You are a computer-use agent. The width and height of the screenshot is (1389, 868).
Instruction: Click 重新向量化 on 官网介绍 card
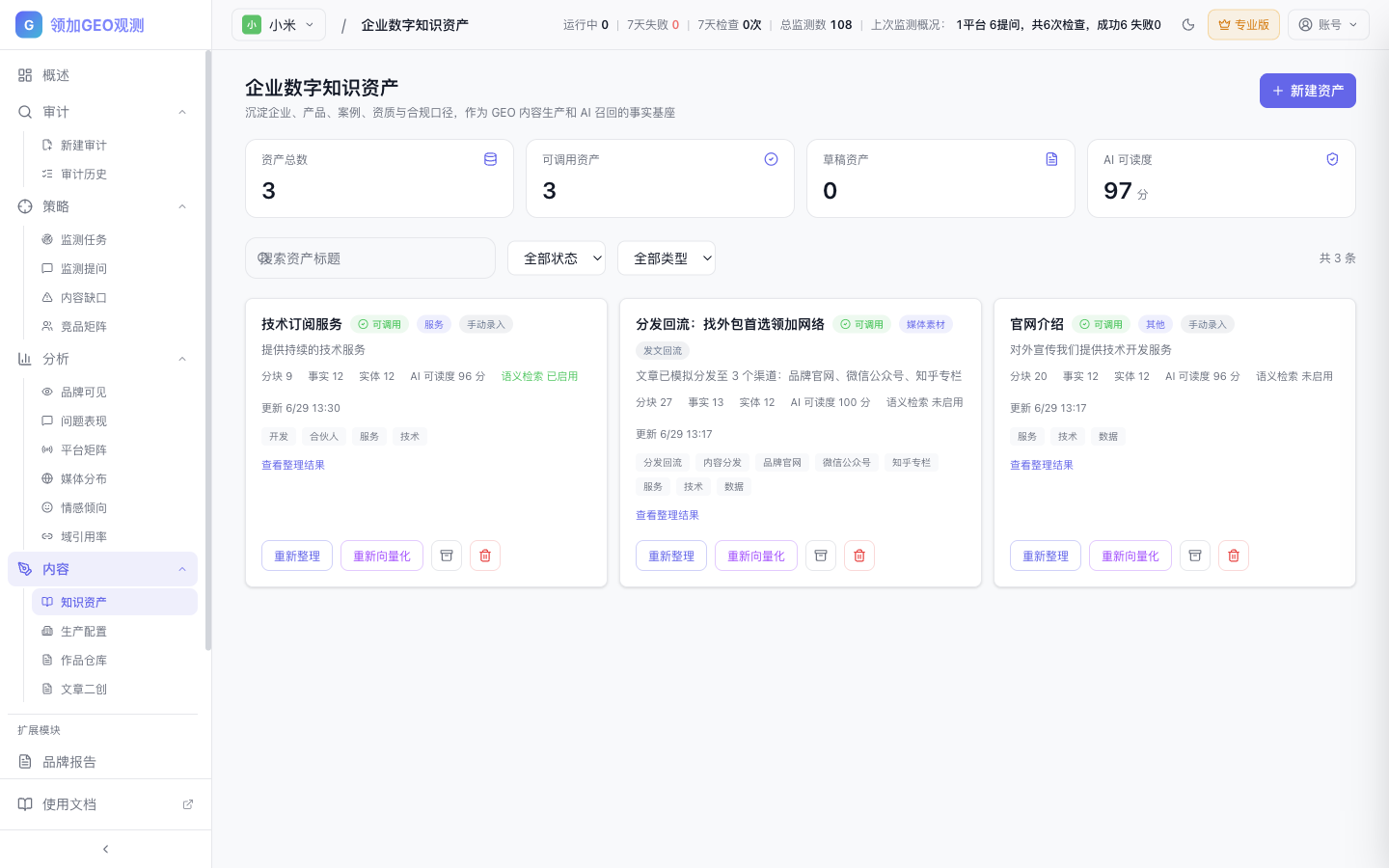1130,556
